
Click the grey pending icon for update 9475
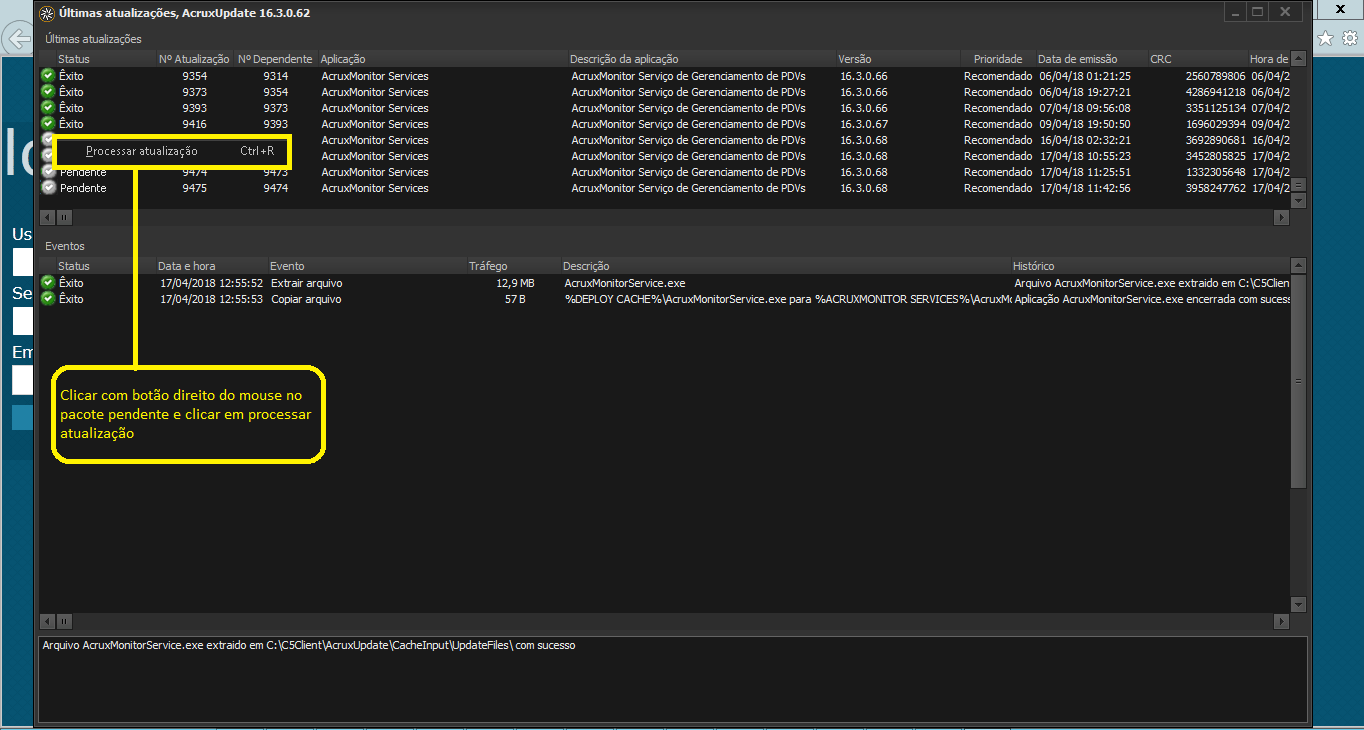point(48,188)
